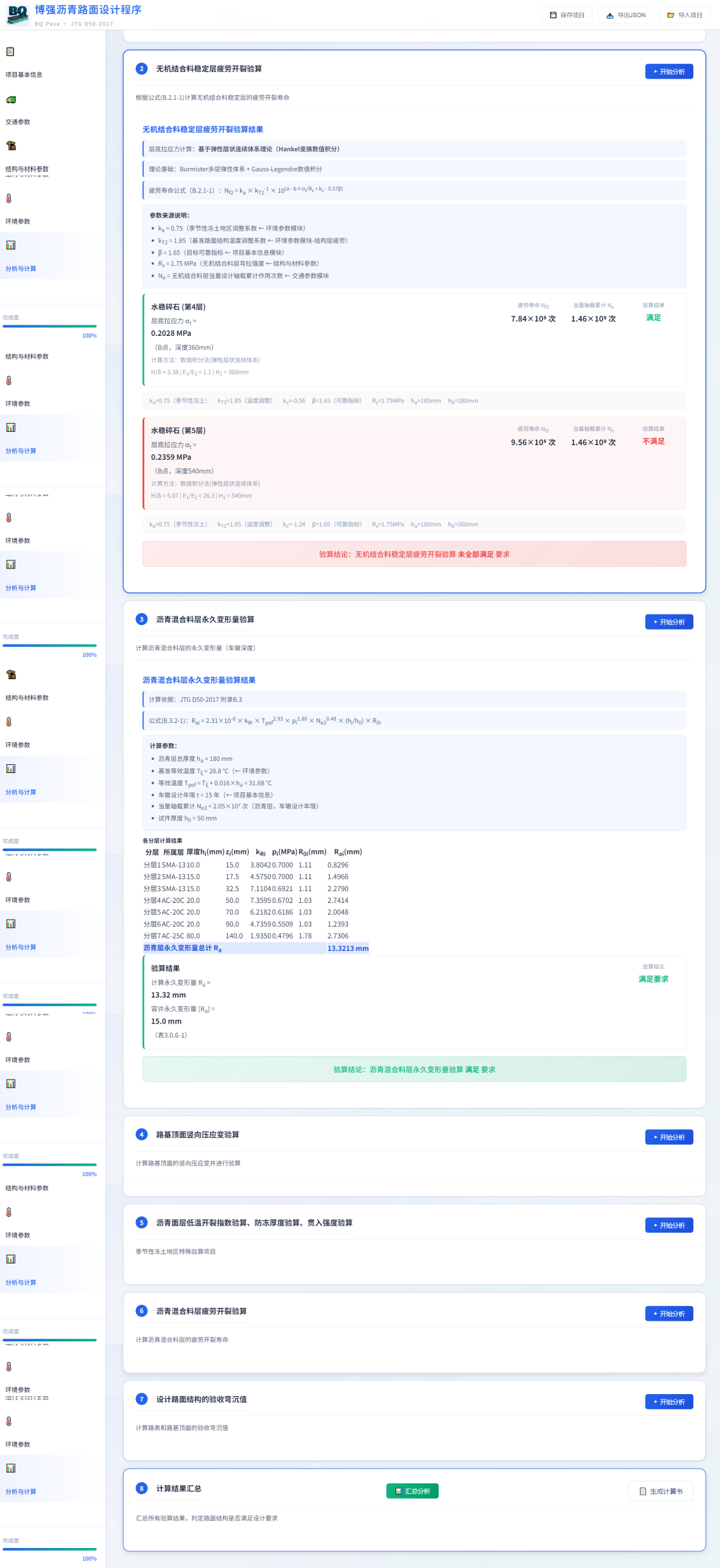
Task: Click the topmost completion progress bar
Action: pyautogui.click(x=49, y=327)
